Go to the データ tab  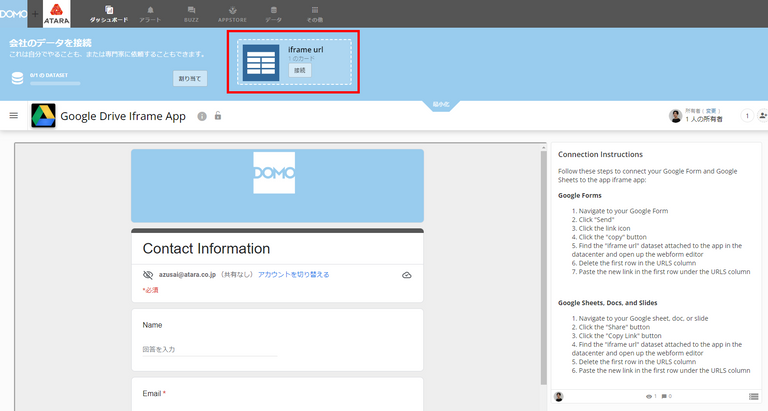click(x=273, y=14)
